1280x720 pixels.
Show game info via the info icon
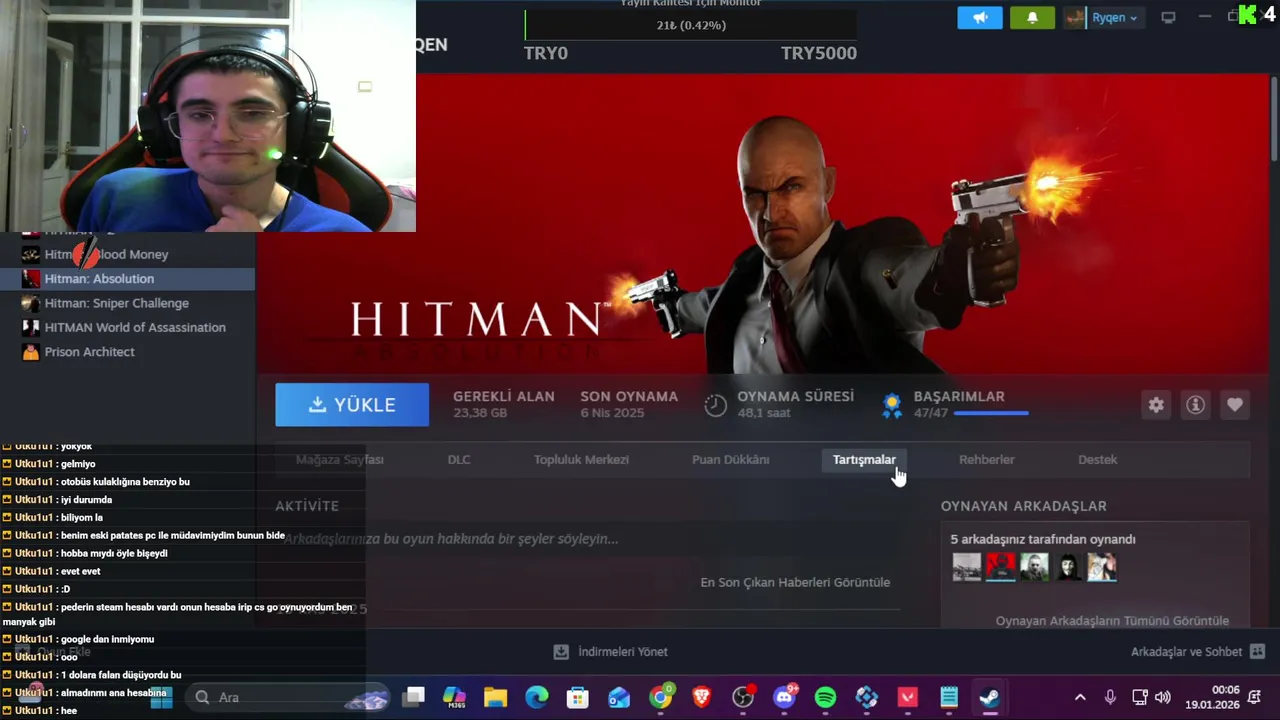(x=1195, y=405)
